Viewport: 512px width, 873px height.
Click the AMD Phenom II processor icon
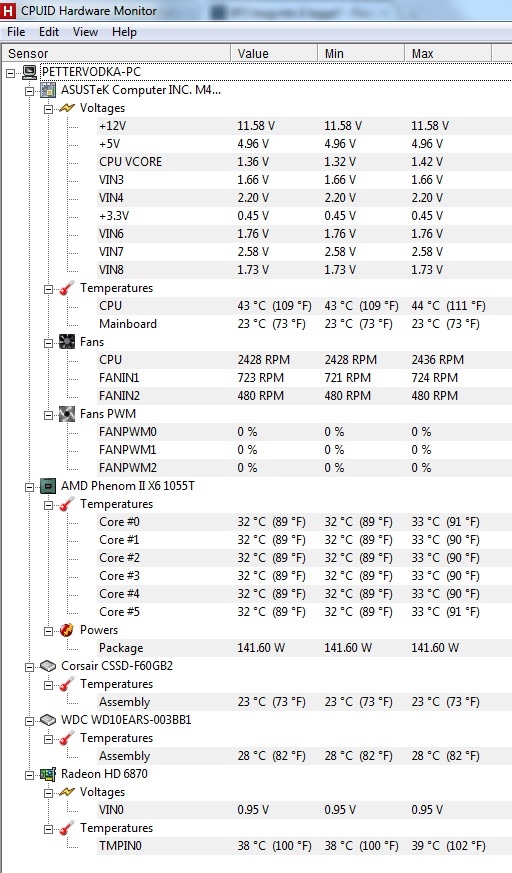(48, 486)
